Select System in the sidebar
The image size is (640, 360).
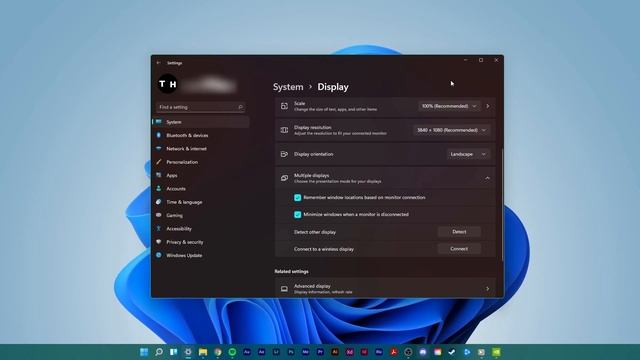[201, 122]
